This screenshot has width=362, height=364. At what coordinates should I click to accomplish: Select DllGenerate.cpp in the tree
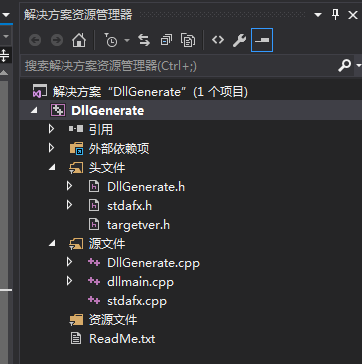[153, 263]
